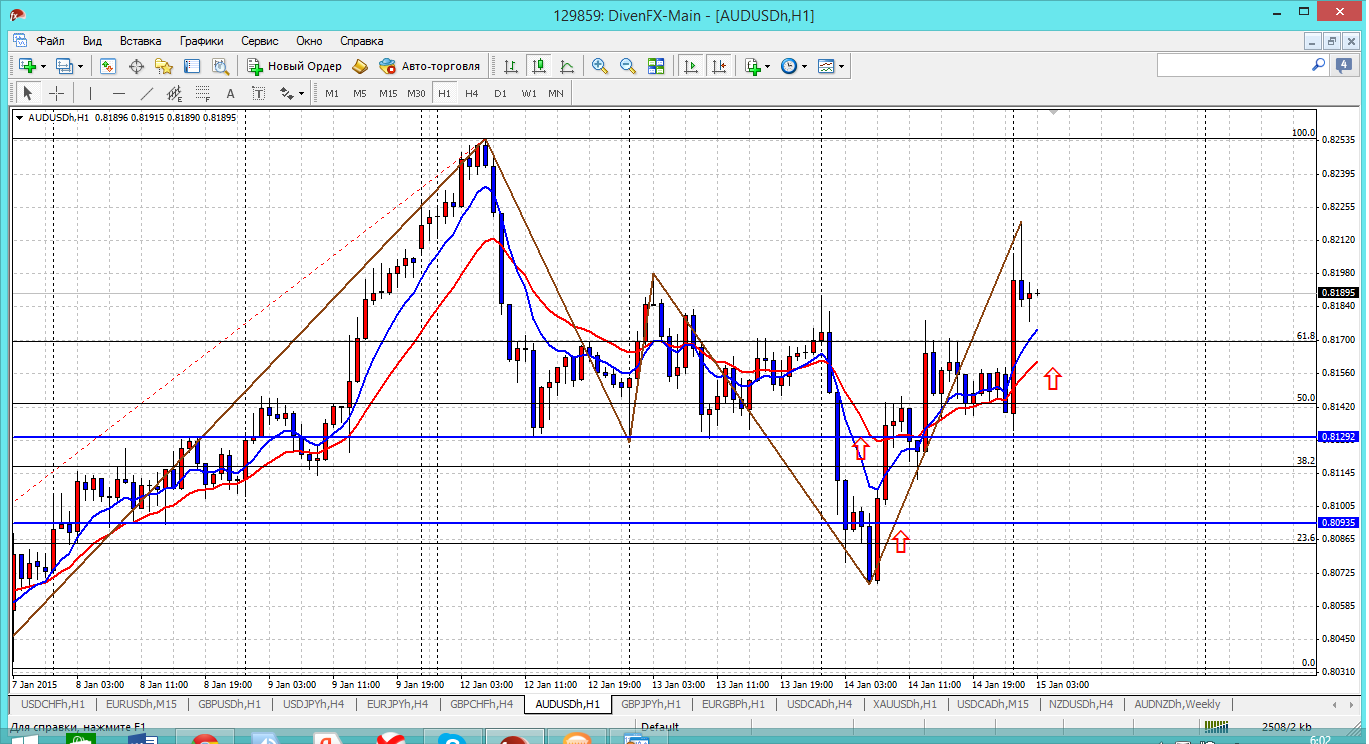Expand the AUDUSDh,H1 chart title arrow
This screenshot has height=744, width=1369.
(x=20, y=118)
